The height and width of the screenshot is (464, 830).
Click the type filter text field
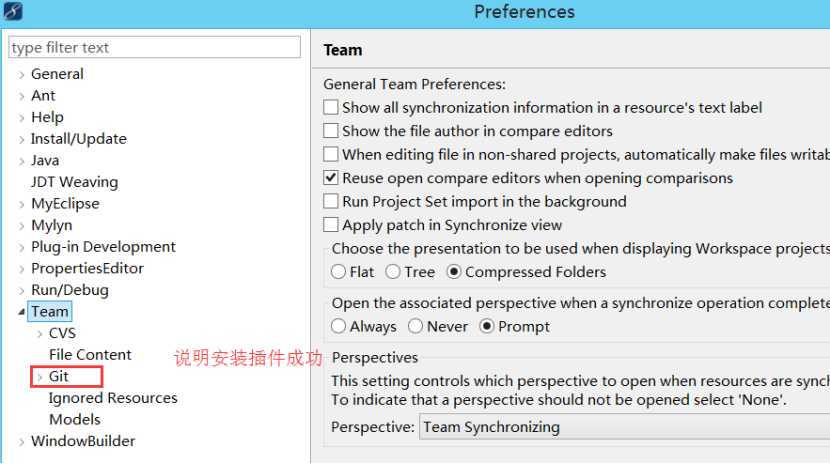click(x=155, y=48)
